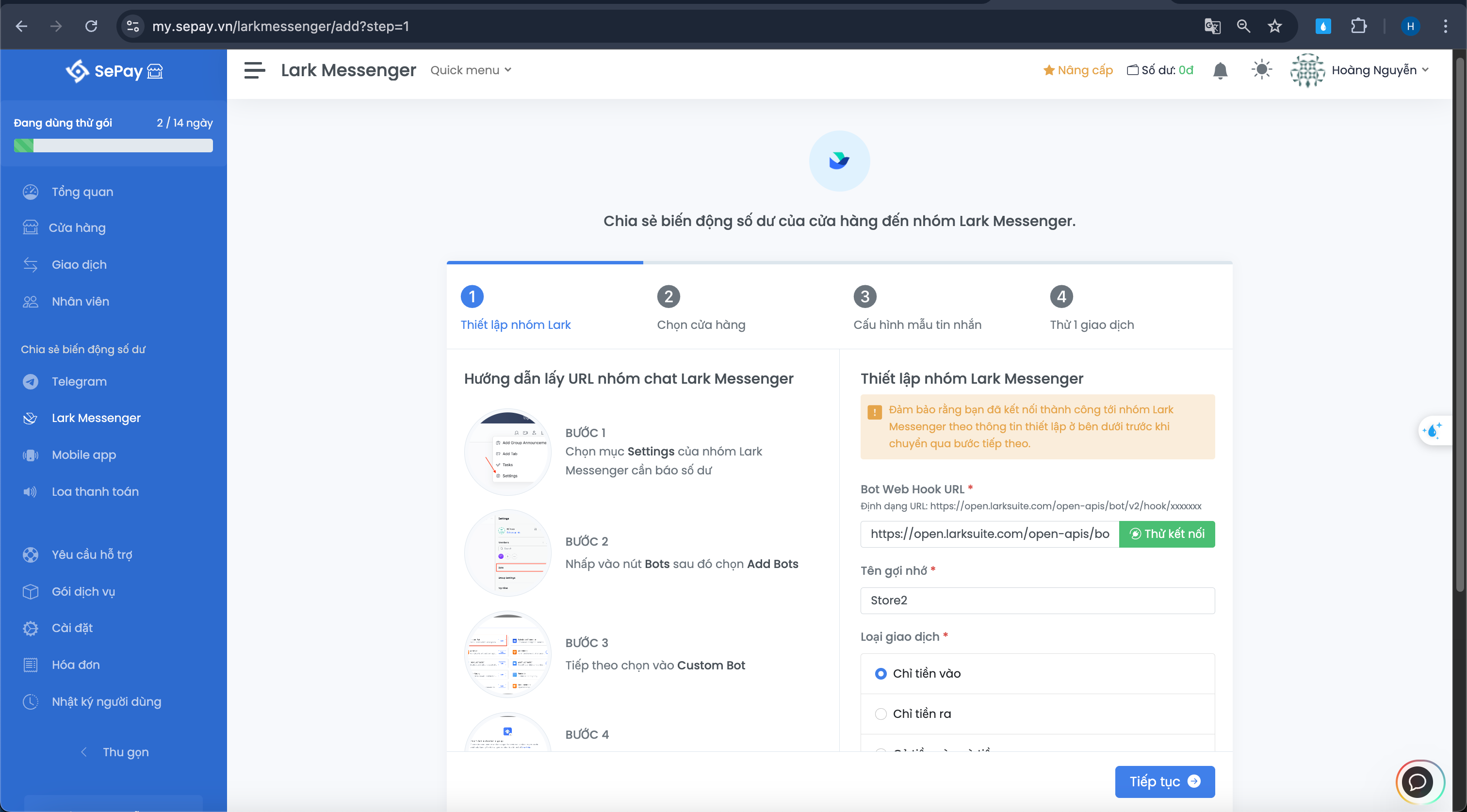Click Bot Web Hook URL input field

pos(989,534)
